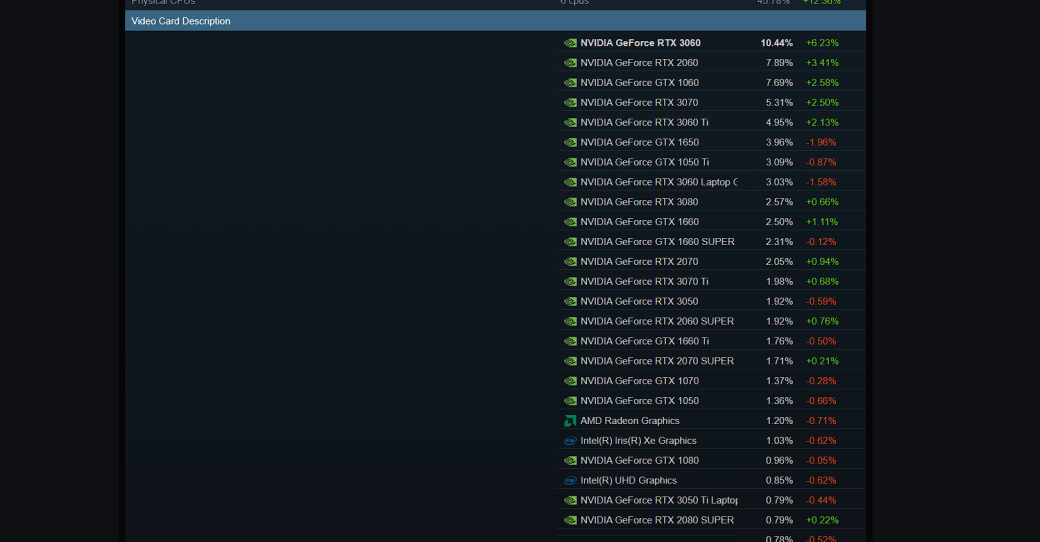
Task: Click the NVIDIA logo beside GTX 1660 Ti
Action: click(x=570, y=341)
